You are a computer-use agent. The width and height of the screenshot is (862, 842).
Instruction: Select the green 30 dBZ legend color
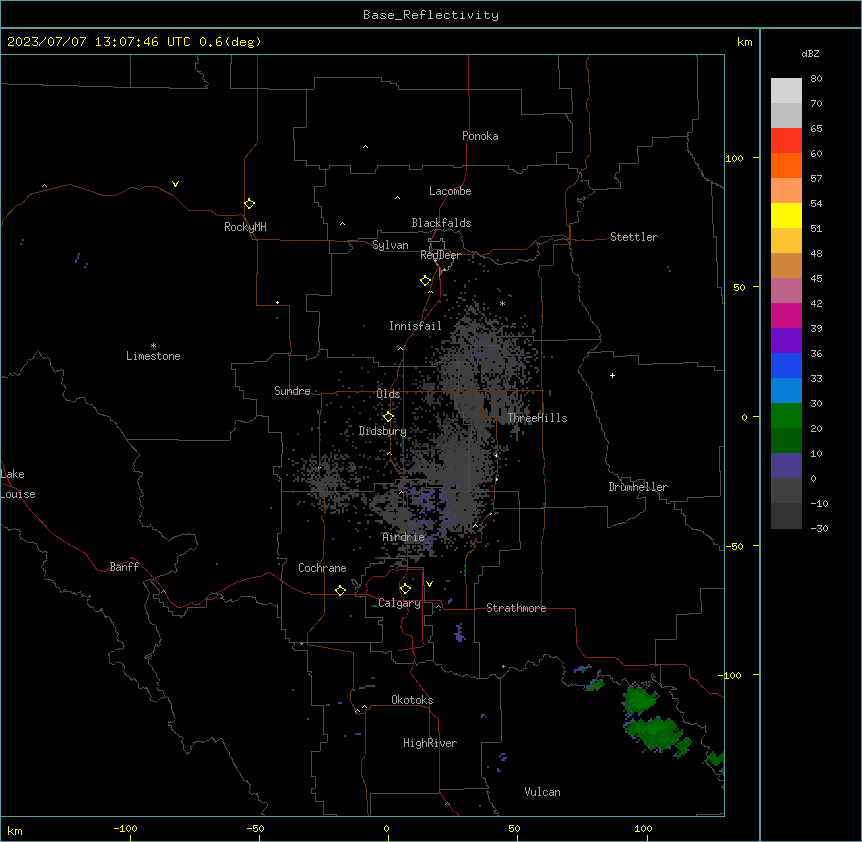coord(786,416)
